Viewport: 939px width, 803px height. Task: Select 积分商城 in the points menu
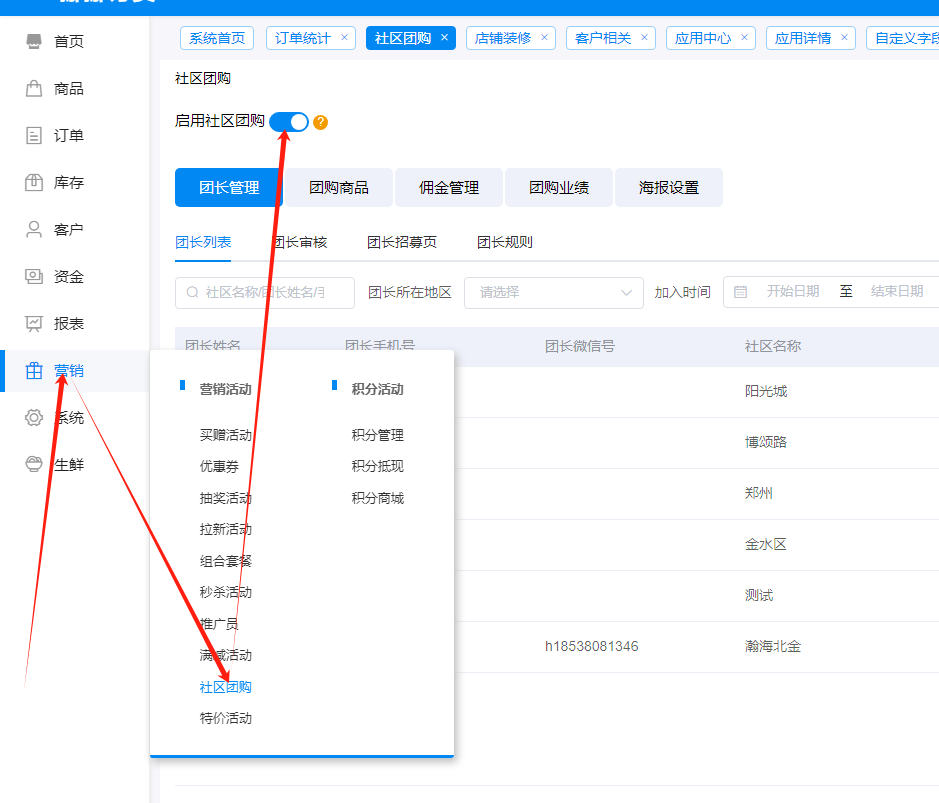[377, 498]
